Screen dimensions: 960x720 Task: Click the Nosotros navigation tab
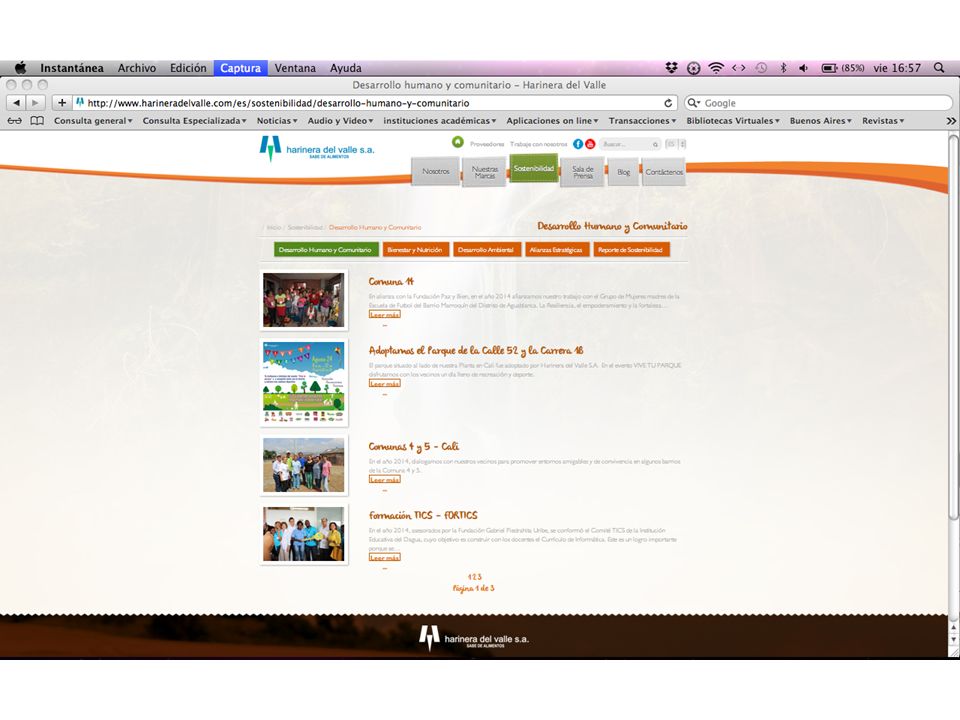(435, 171)
